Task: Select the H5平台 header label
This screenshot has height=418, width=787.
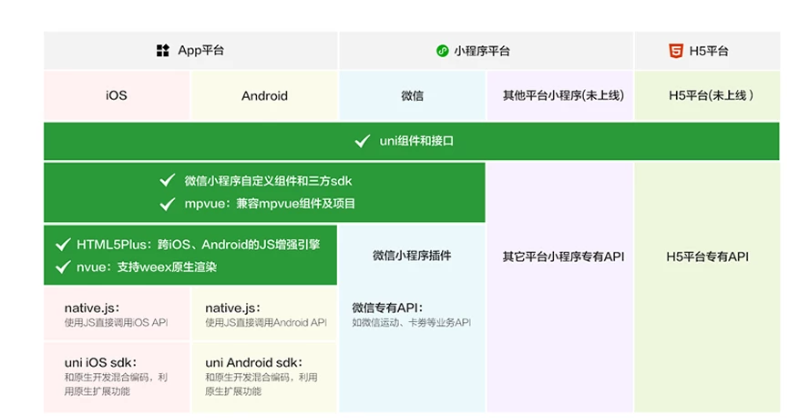Action: pos(709,51)
